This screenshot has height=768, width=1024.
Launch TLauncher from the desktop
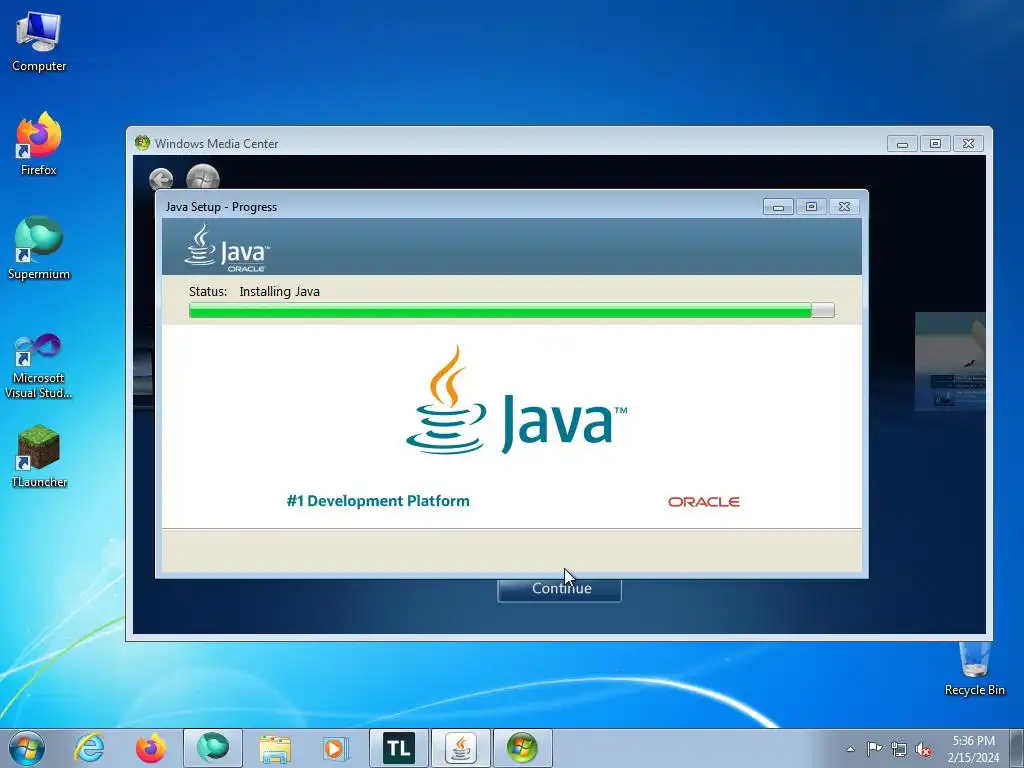(x=39, y=456)
